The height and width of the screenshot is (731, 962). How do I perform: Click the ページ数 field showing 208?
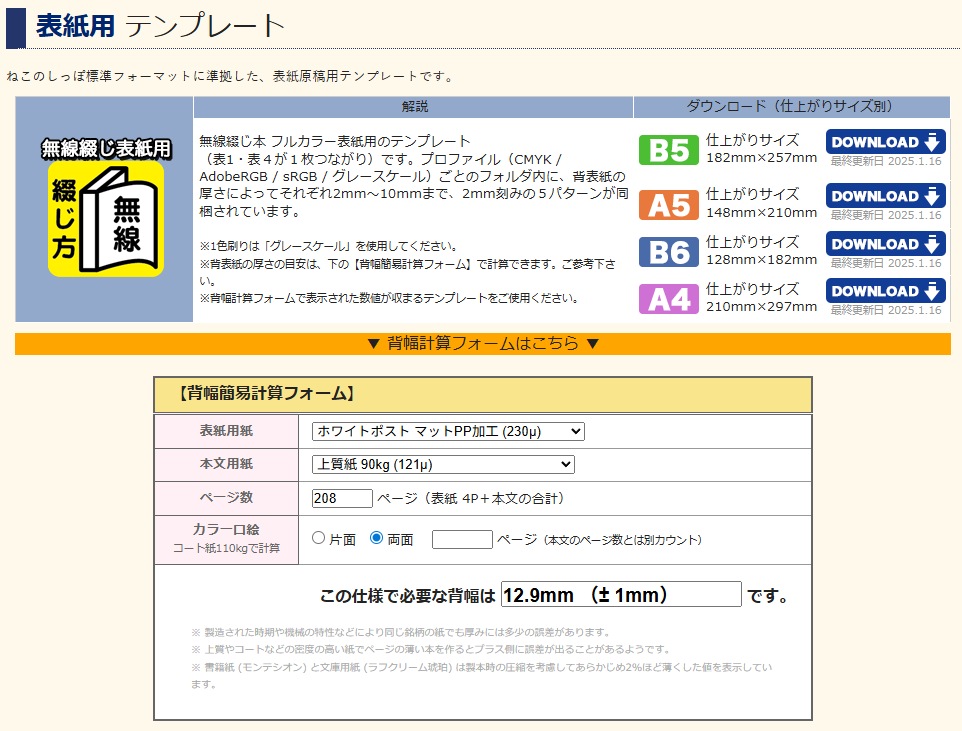pos(342,498)
